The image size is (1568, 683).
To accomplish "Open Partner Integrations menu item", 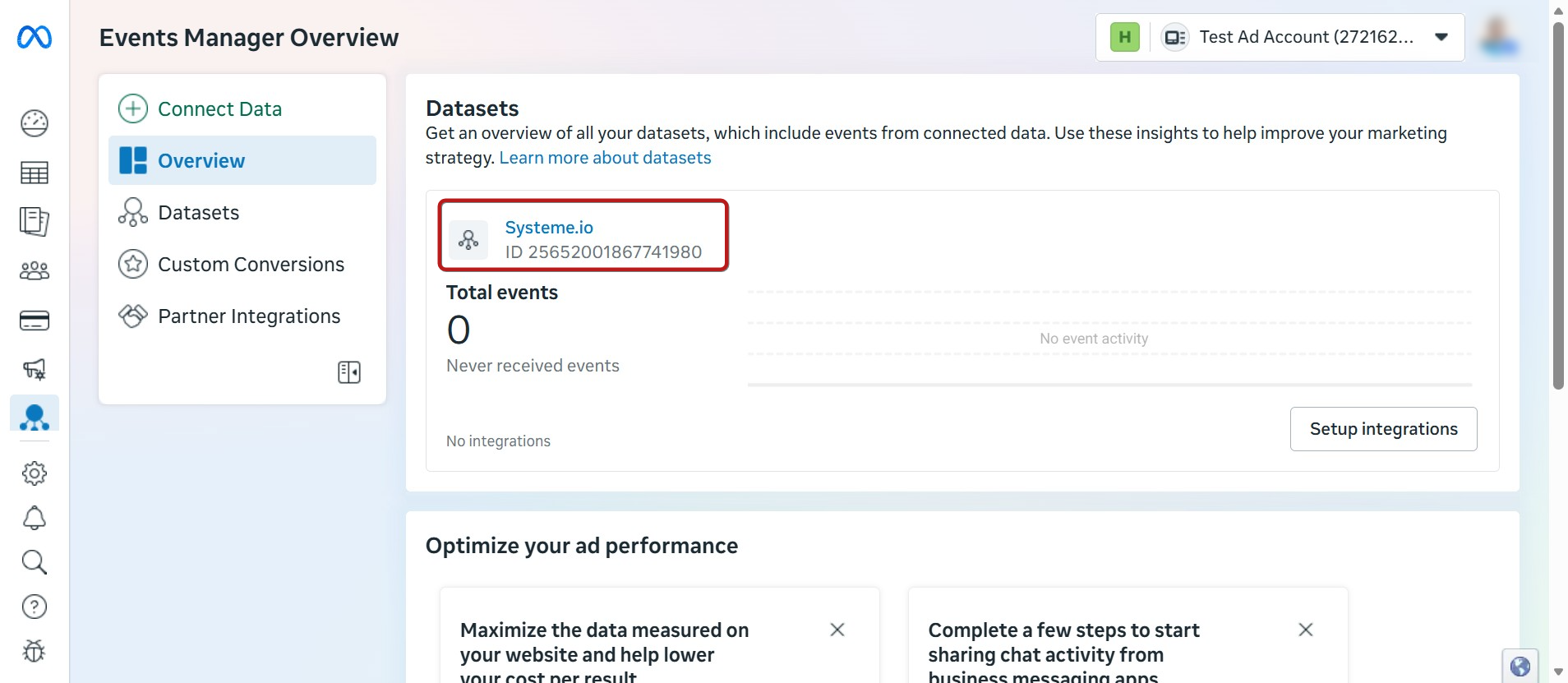I will click(242, 316).
